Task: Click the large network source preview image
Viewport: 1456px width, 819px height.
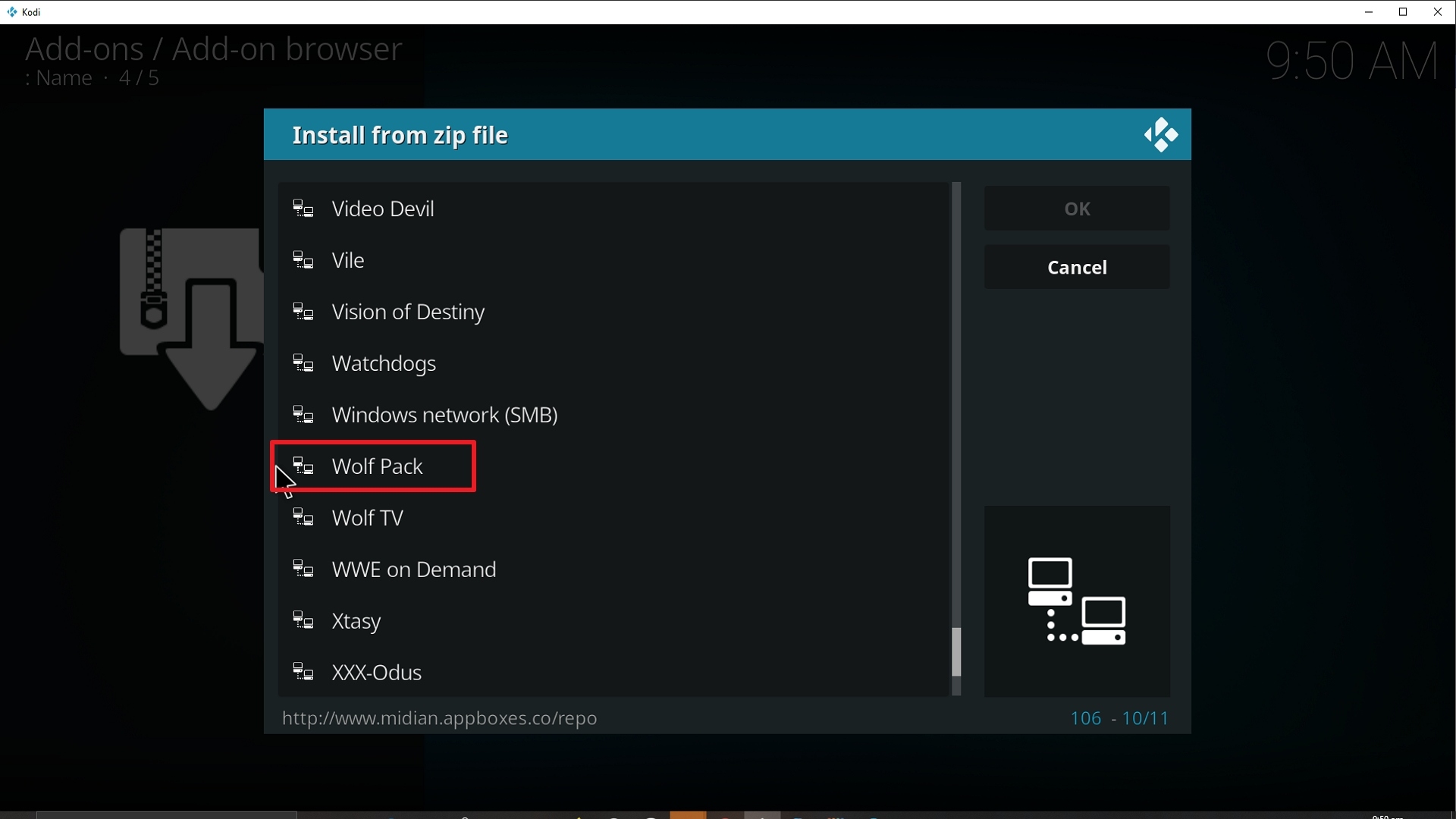Action: coord(1077,601)
